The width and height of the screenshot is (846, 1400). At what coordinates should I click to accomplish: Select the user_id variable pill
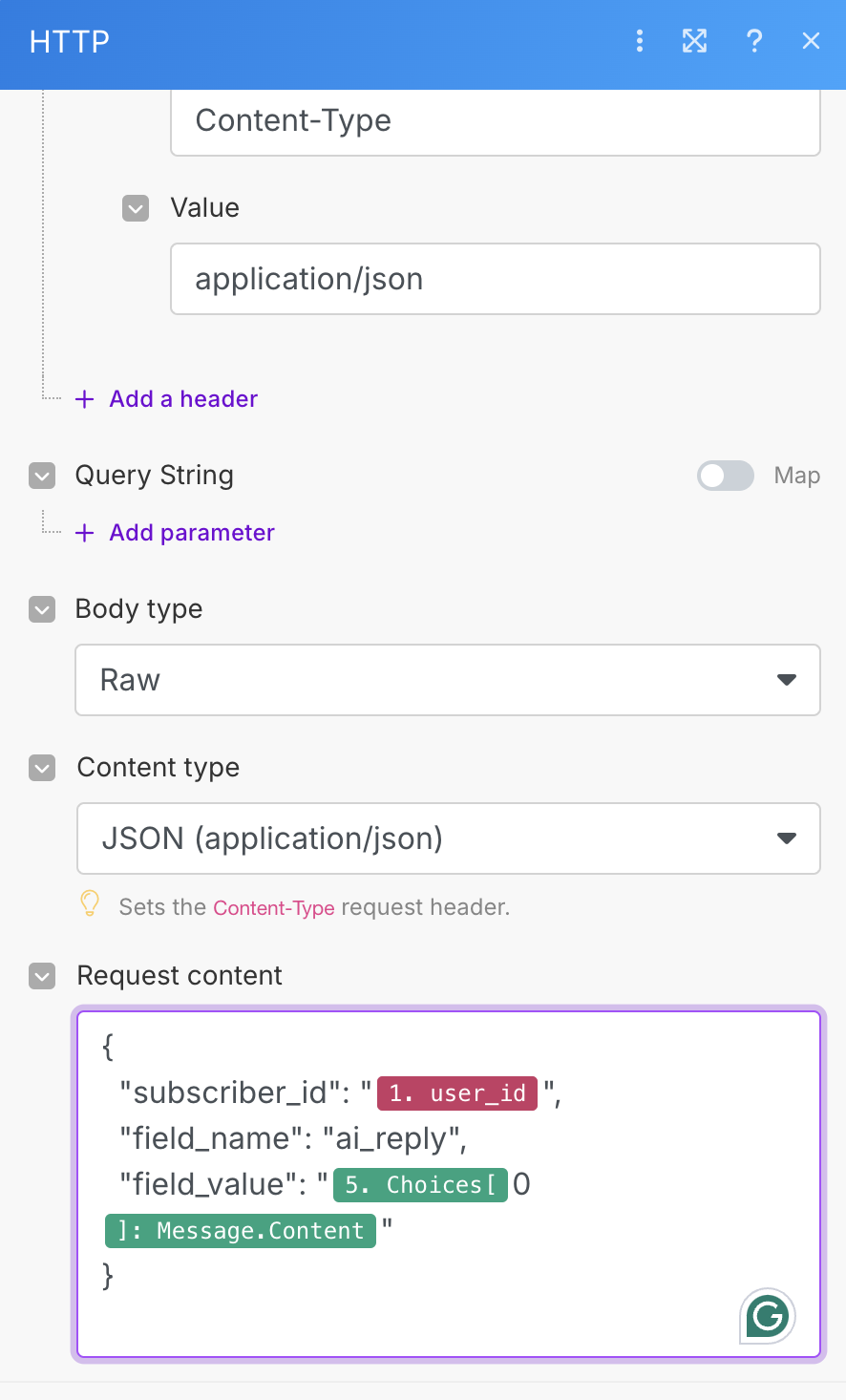click(x=457, y=1093)
